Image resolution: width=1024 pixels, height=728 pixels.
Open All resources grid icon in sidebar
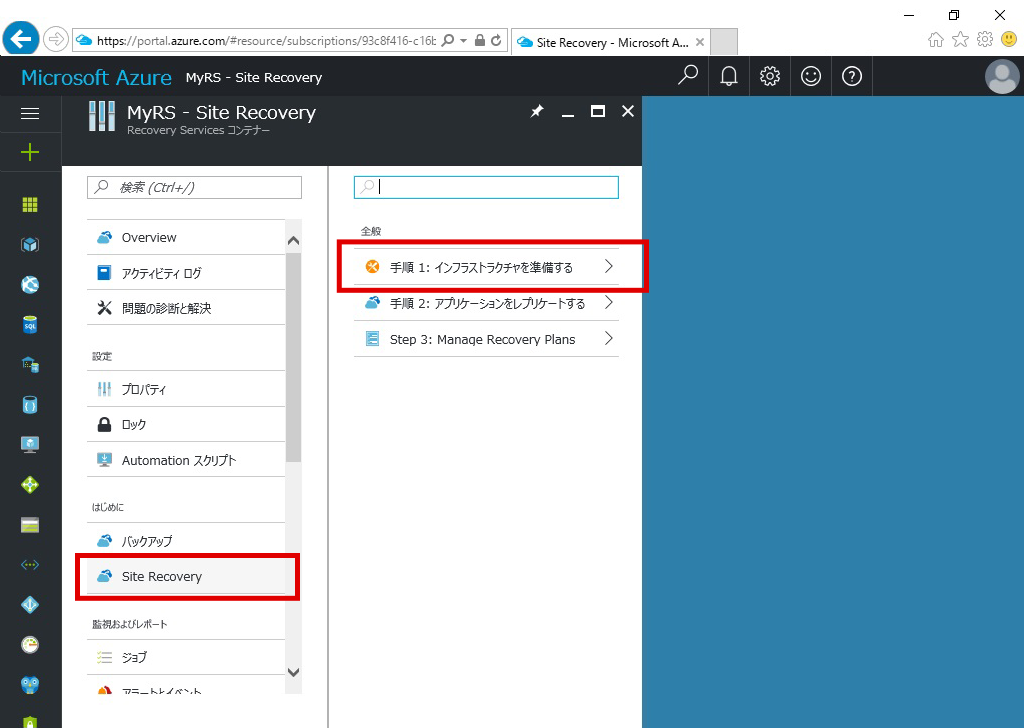click(30, 205)
